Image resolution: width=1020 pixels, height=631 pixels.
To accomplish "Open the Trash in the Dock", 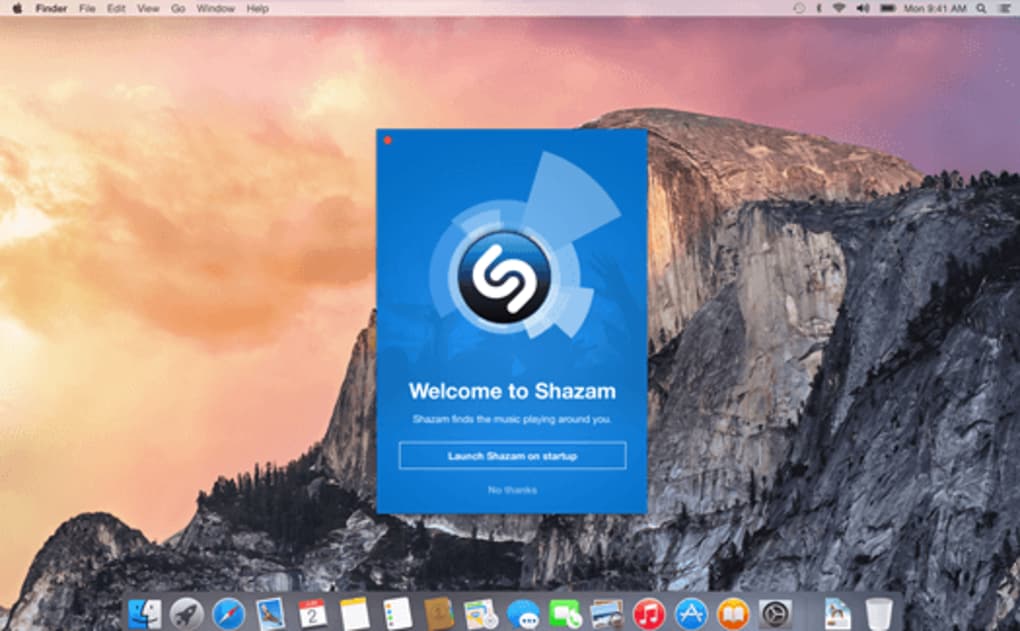I will 879,613.
